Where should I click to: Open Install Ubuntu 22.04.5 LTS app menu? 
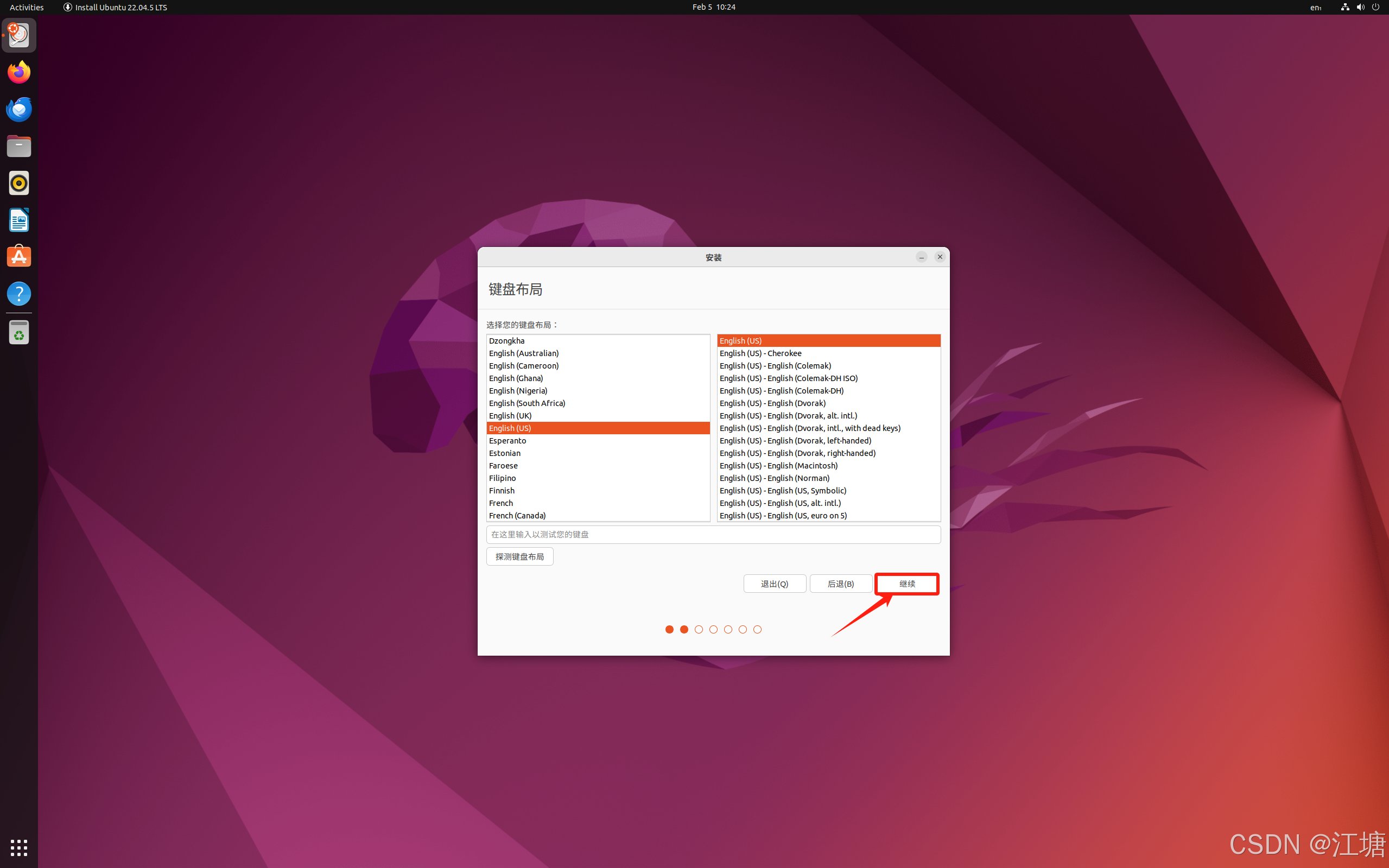[115, 8]
